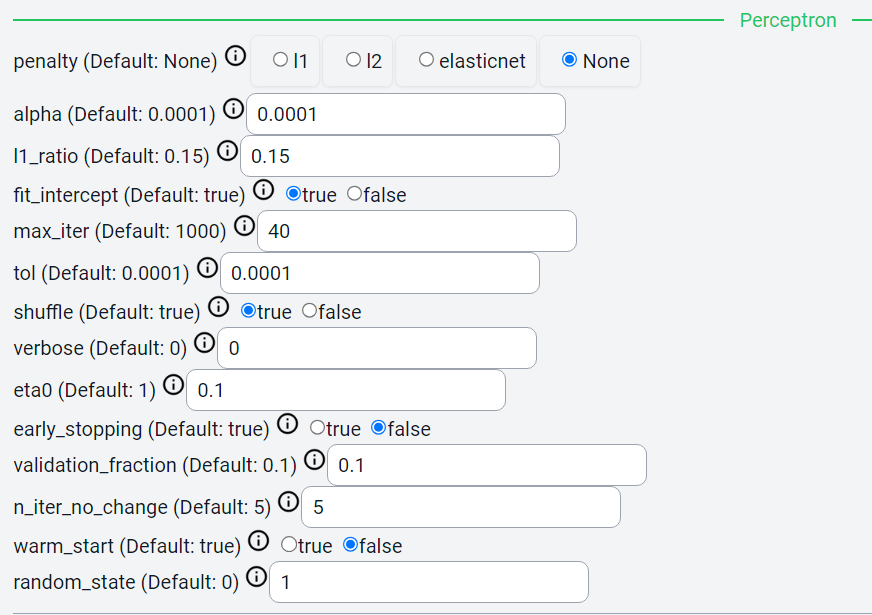Set shuffle to false
The width and height of the screenshot is (872, 615).
click(309, 310)
